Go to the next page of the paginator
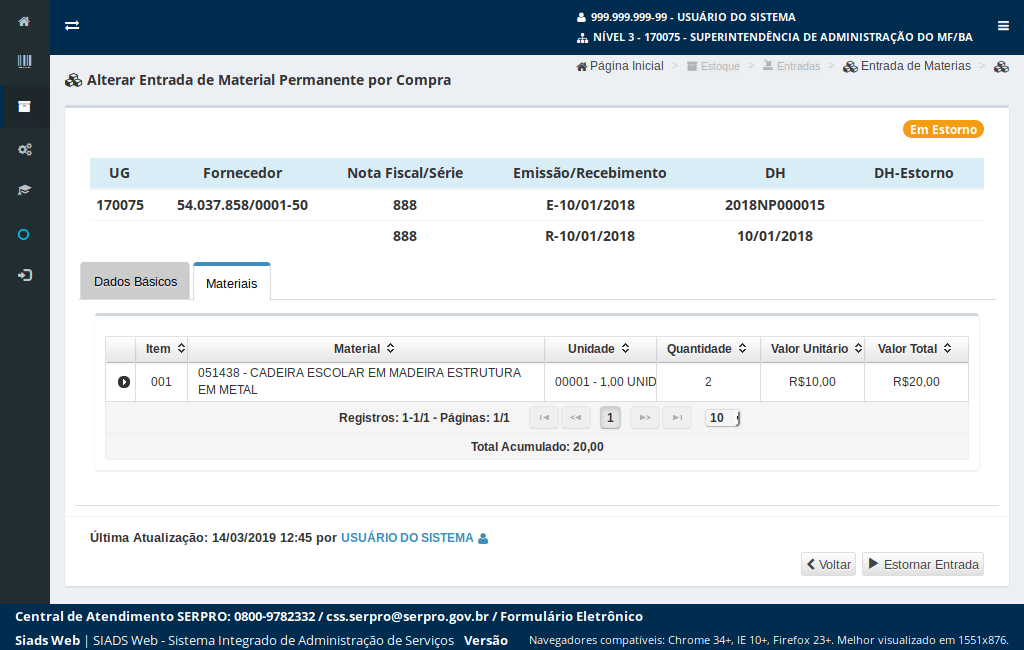Image resolution: width=1024 pixels, height=650 pixels. pos(645,418)
